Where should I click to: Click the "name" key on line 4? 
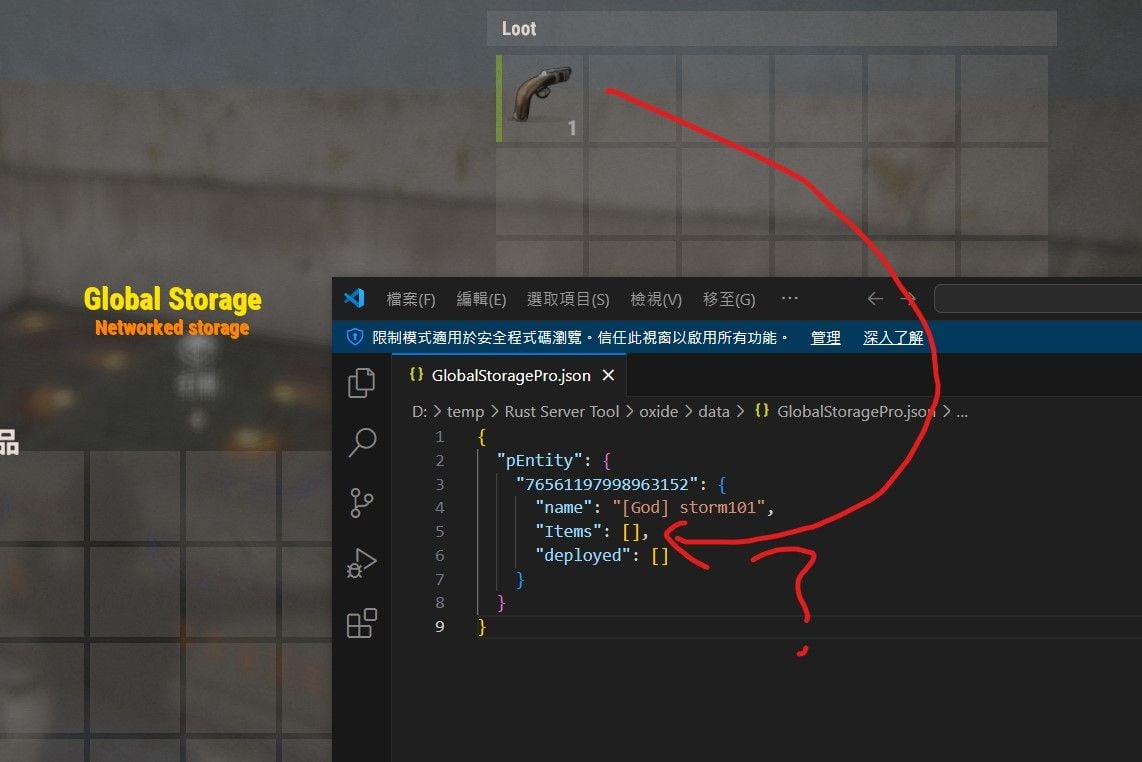click(564, 508)
